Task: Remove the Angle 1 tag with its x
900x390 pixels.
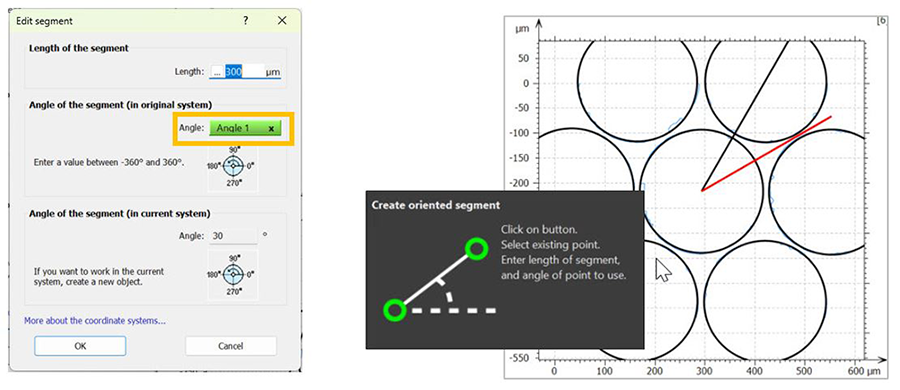Action: [271, 129]
